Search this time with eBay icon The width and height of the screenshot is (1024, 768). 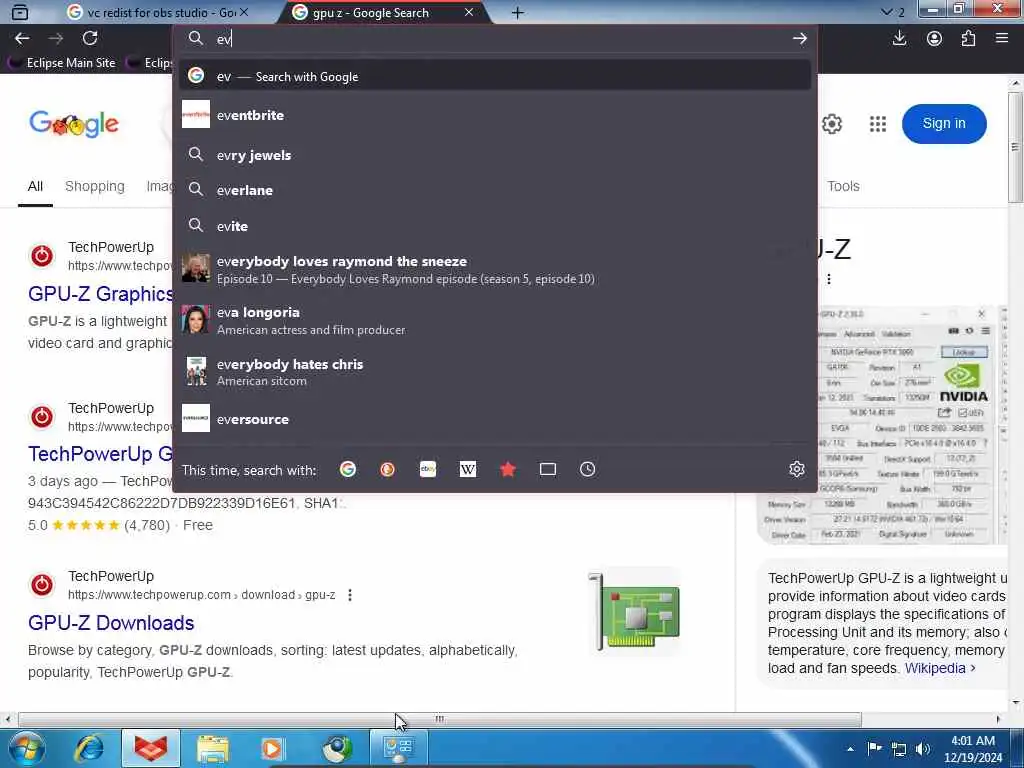coord(428,469)
